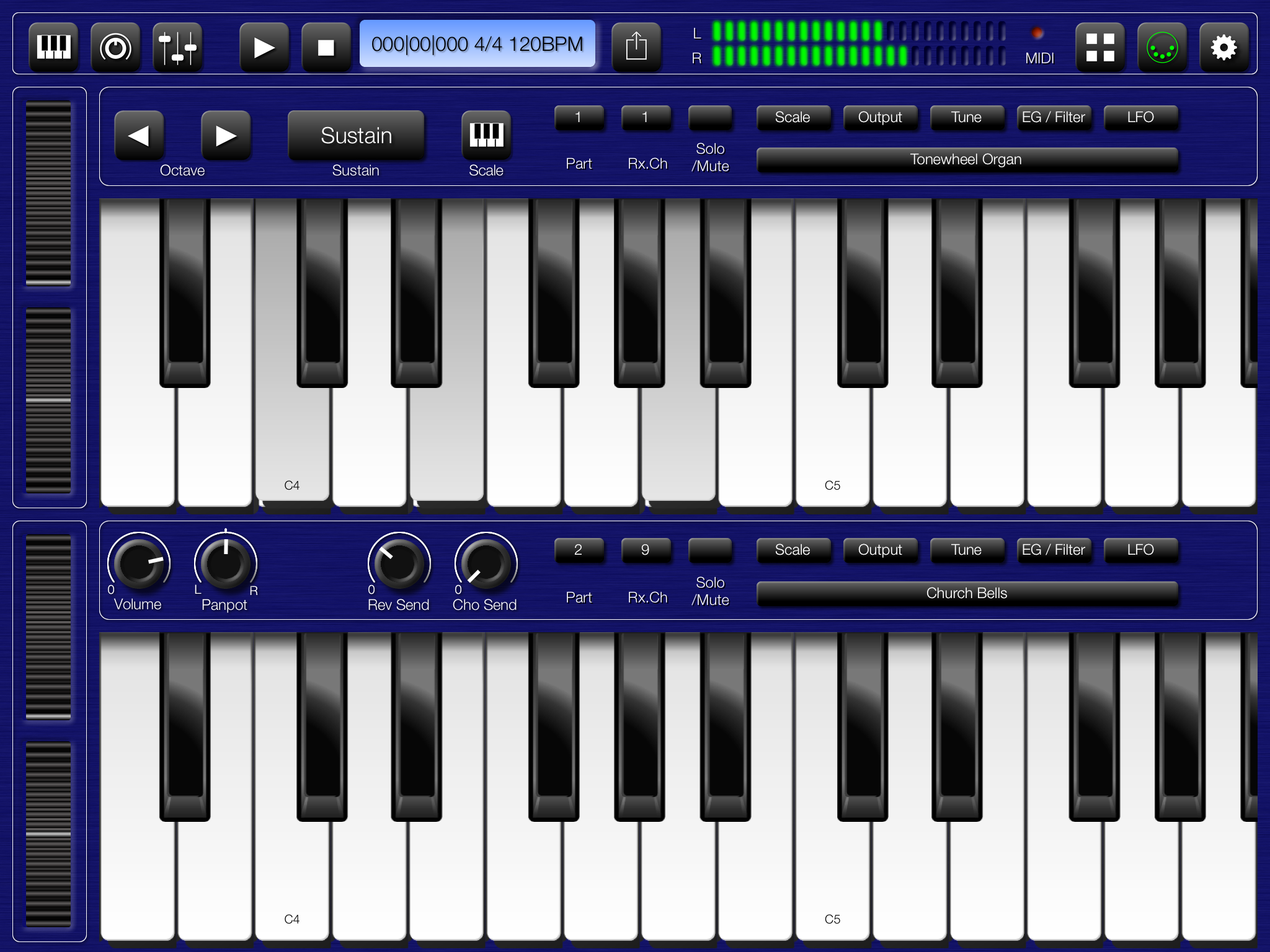The width and height of the screenshot is (1270, 952).
Task: Select Part number 1 in upper panel
Action: pos(579,118)
